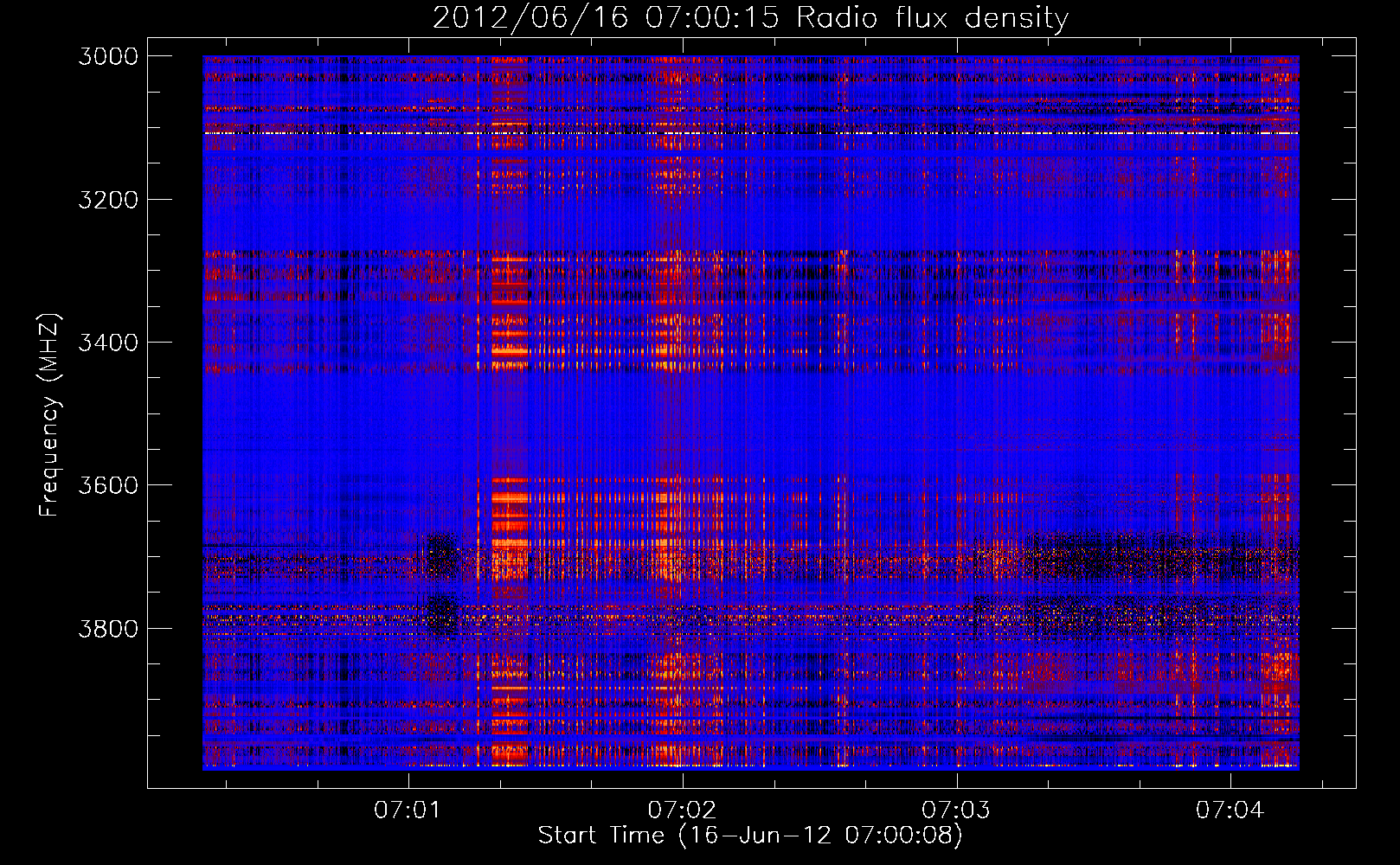Click the "Frequency (MHZ)" y-axis label
Image resolution: width=1400 pixels, height=865 pixels.
(50, 415)
